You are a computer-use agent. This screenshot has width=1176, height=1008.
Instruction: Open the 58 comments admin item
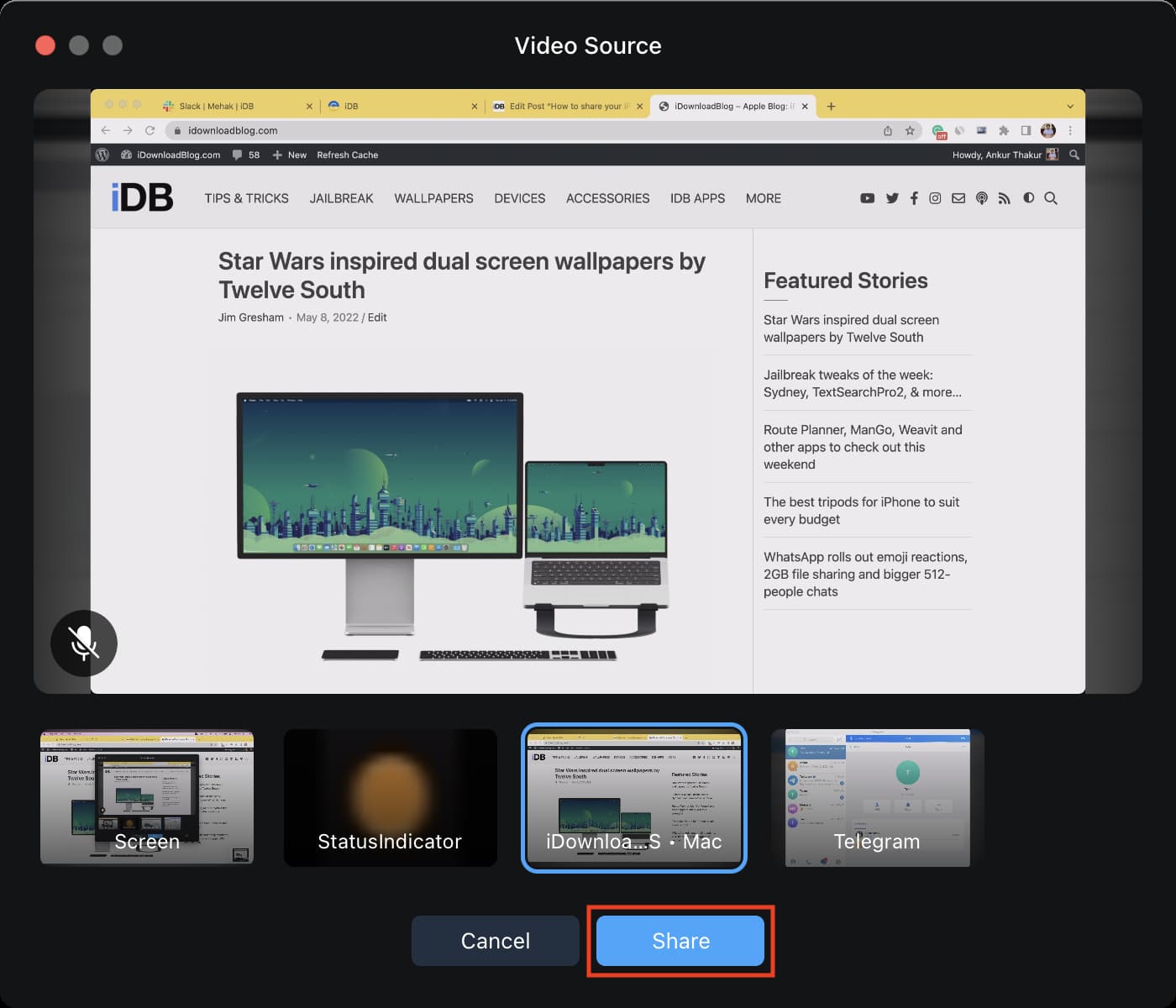click(246, 155)
